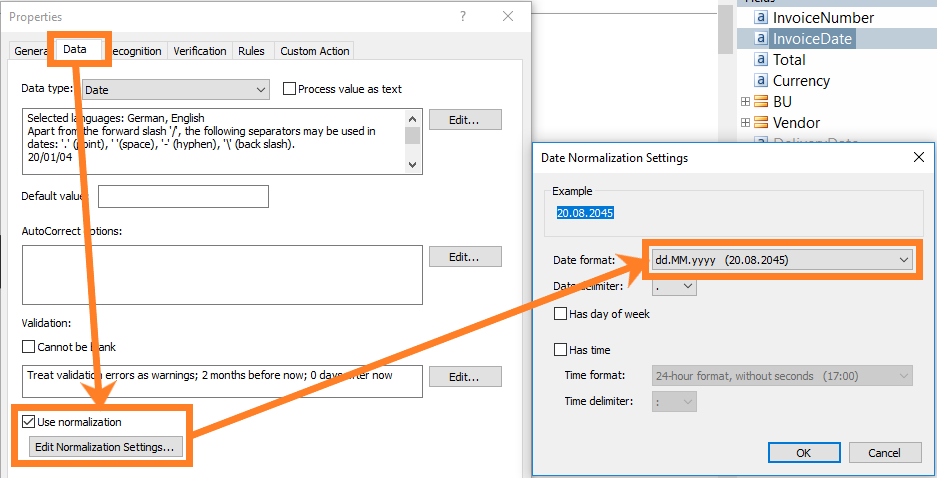The height and width of the screenshot is (478, 937).
Task: Select Vendor label in the fields tree
Action: click(797, 122)
